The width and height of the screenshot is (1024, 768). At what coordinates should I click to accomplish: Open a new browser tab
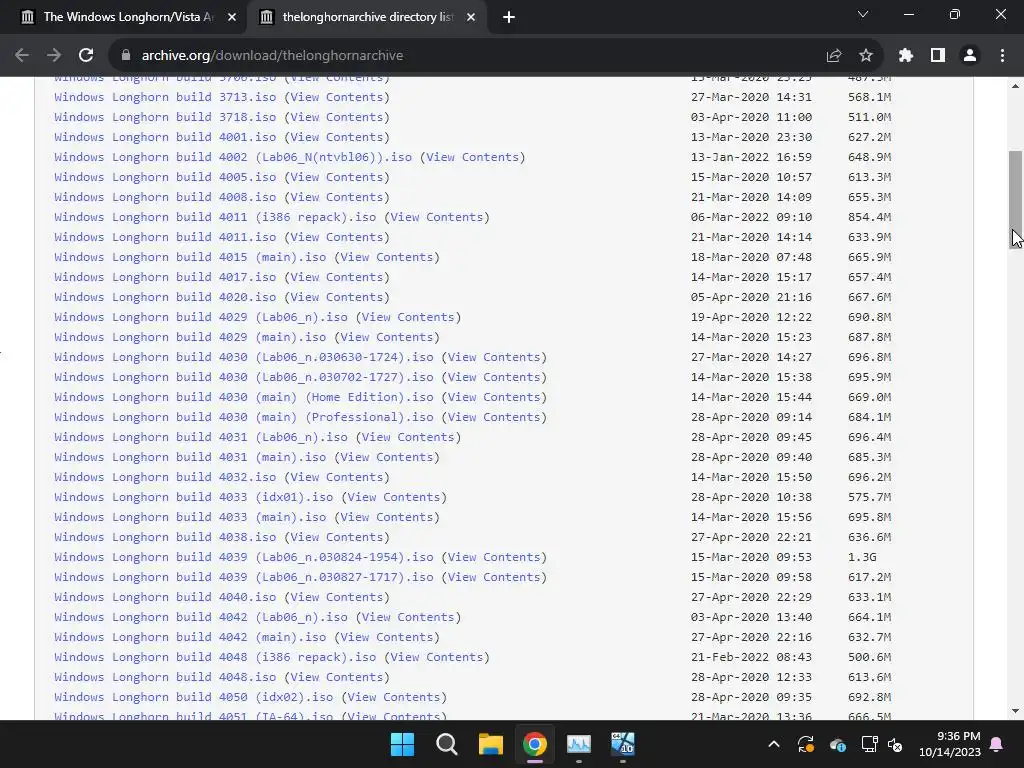pyautogui.click(x=509, y=17)
